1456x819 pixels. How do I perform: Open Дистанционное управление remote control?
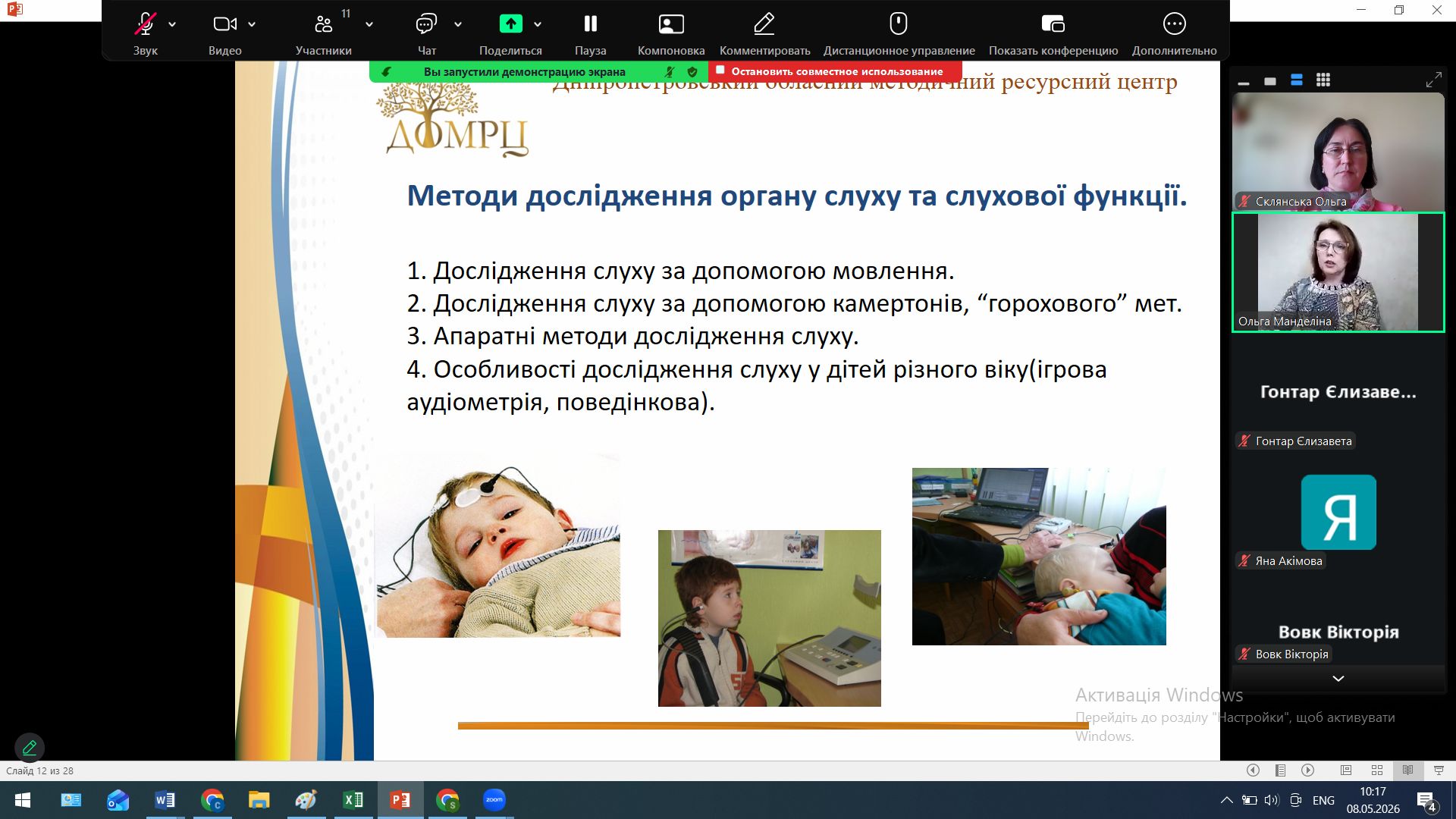click(x=899, y=33)
